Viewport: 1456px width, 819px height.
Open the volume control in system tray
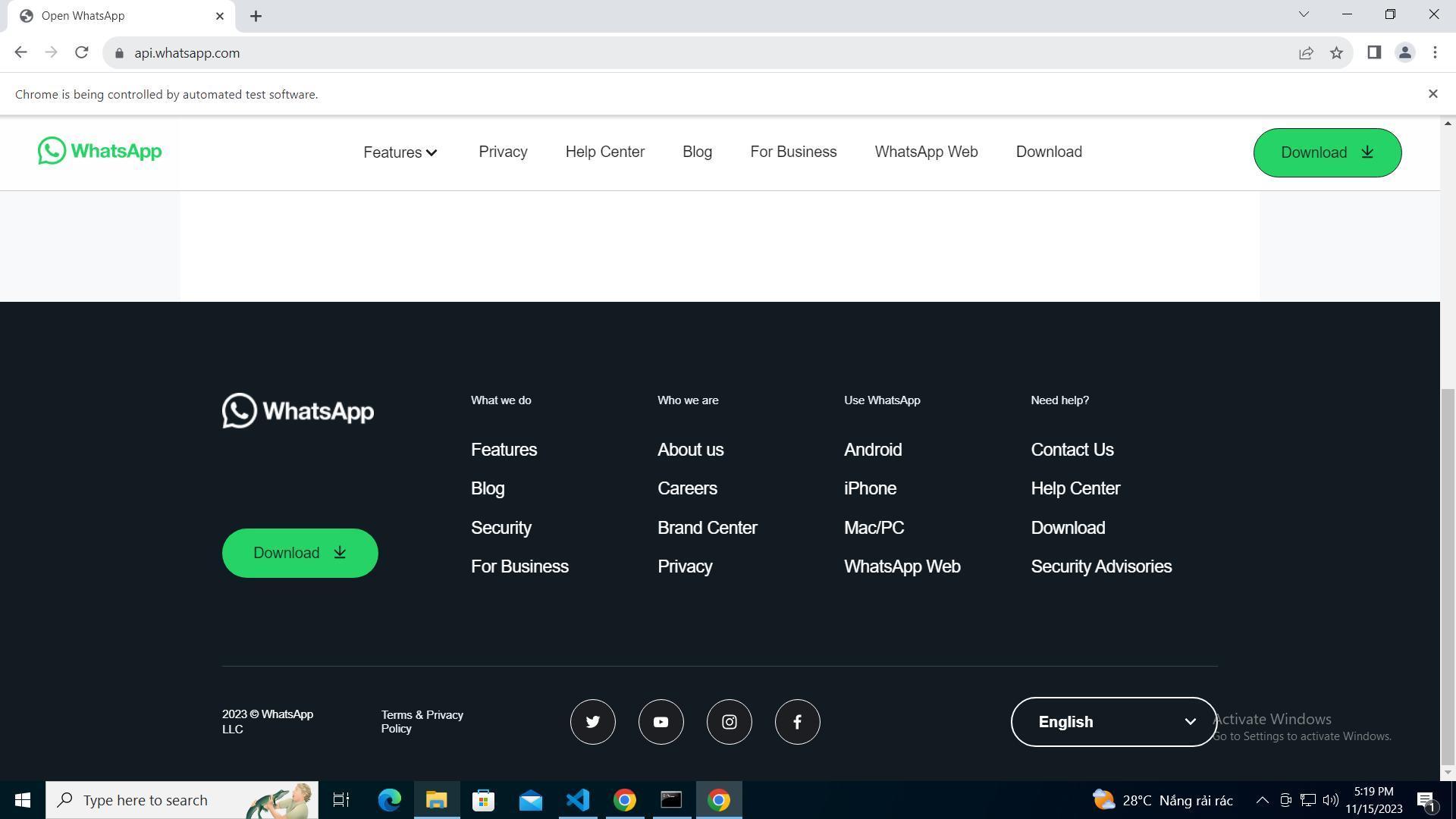click(1330, 800)
